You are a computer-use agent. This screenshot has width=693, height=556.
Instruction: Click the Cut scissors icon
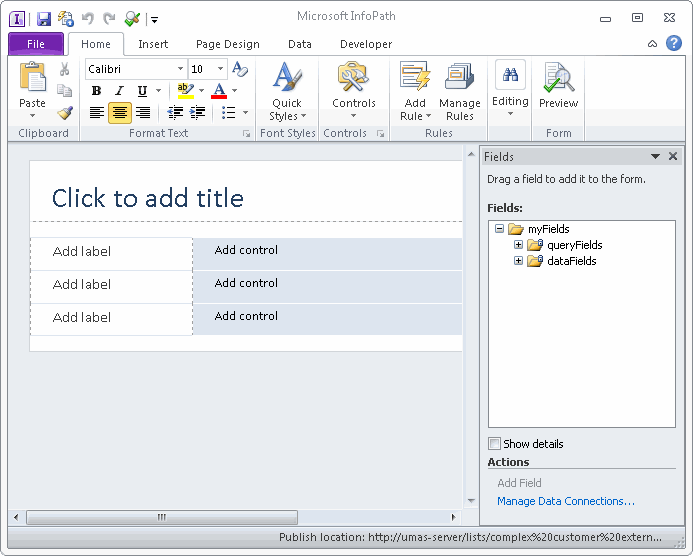[x=65, y=69]
